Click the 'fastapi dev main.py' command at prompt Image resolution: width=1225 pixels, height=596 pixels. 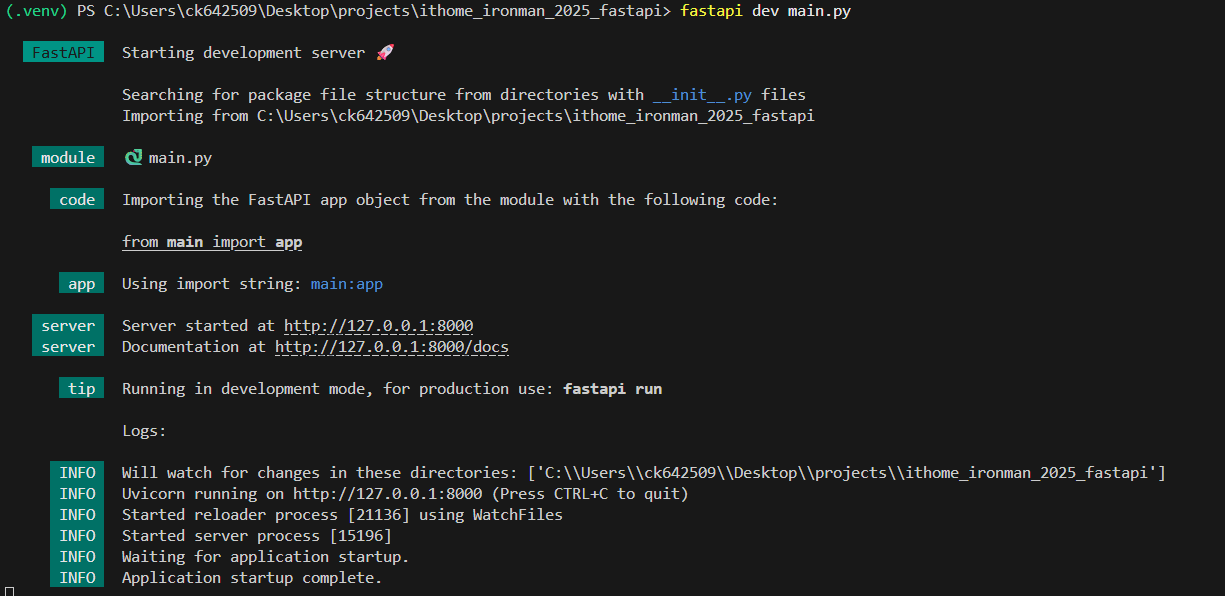pos(766,11)
